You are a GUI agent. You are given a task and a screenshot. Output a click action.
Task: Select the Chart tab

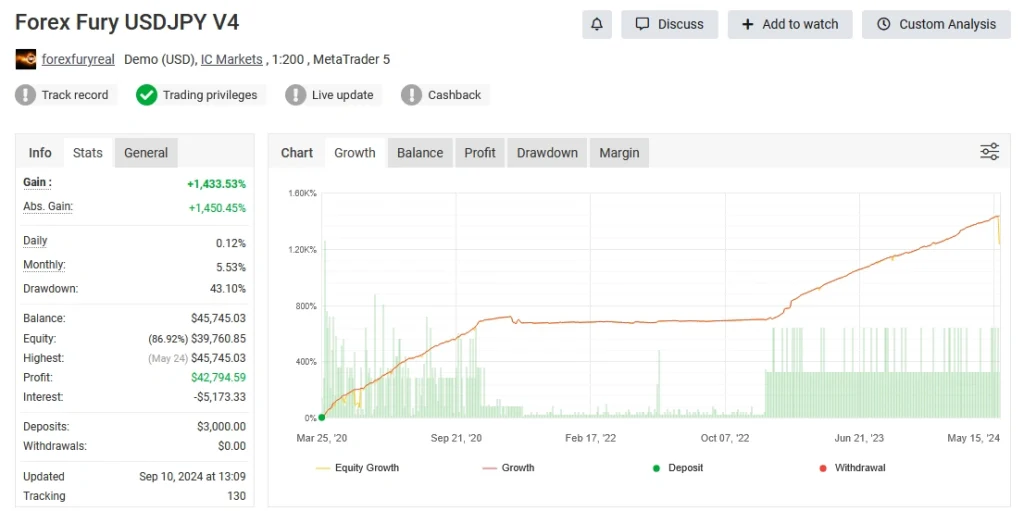tap(297, 153)
